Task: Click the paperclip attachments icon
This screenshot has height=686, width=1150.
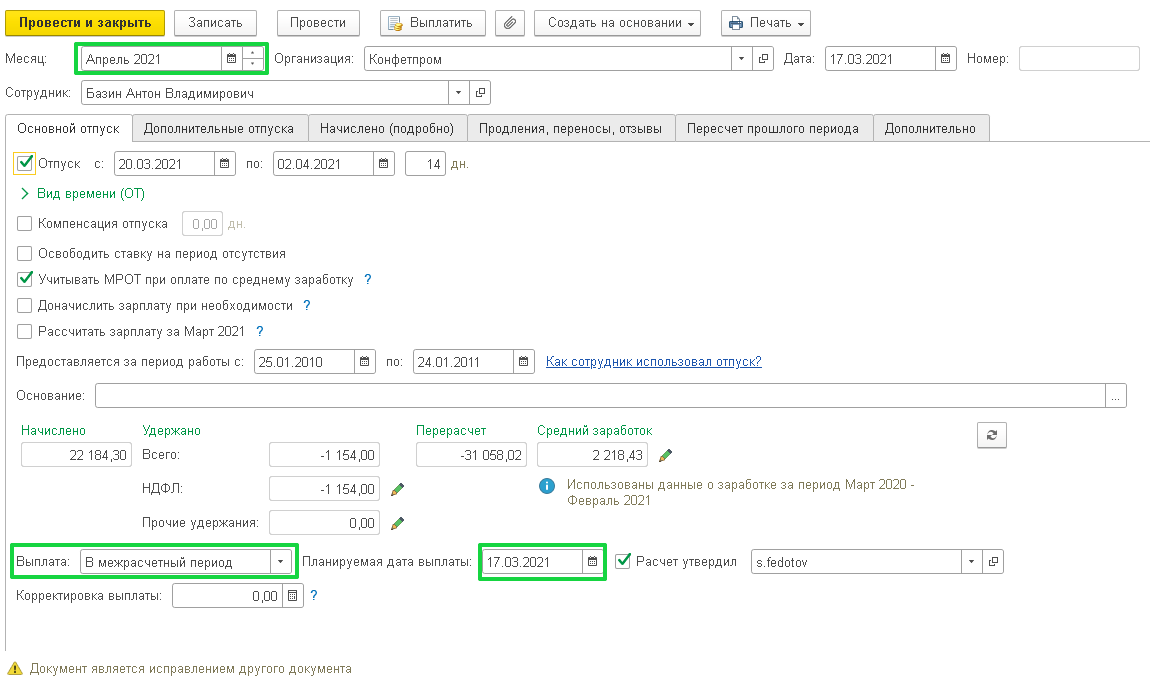Action: tap(510, 23)
